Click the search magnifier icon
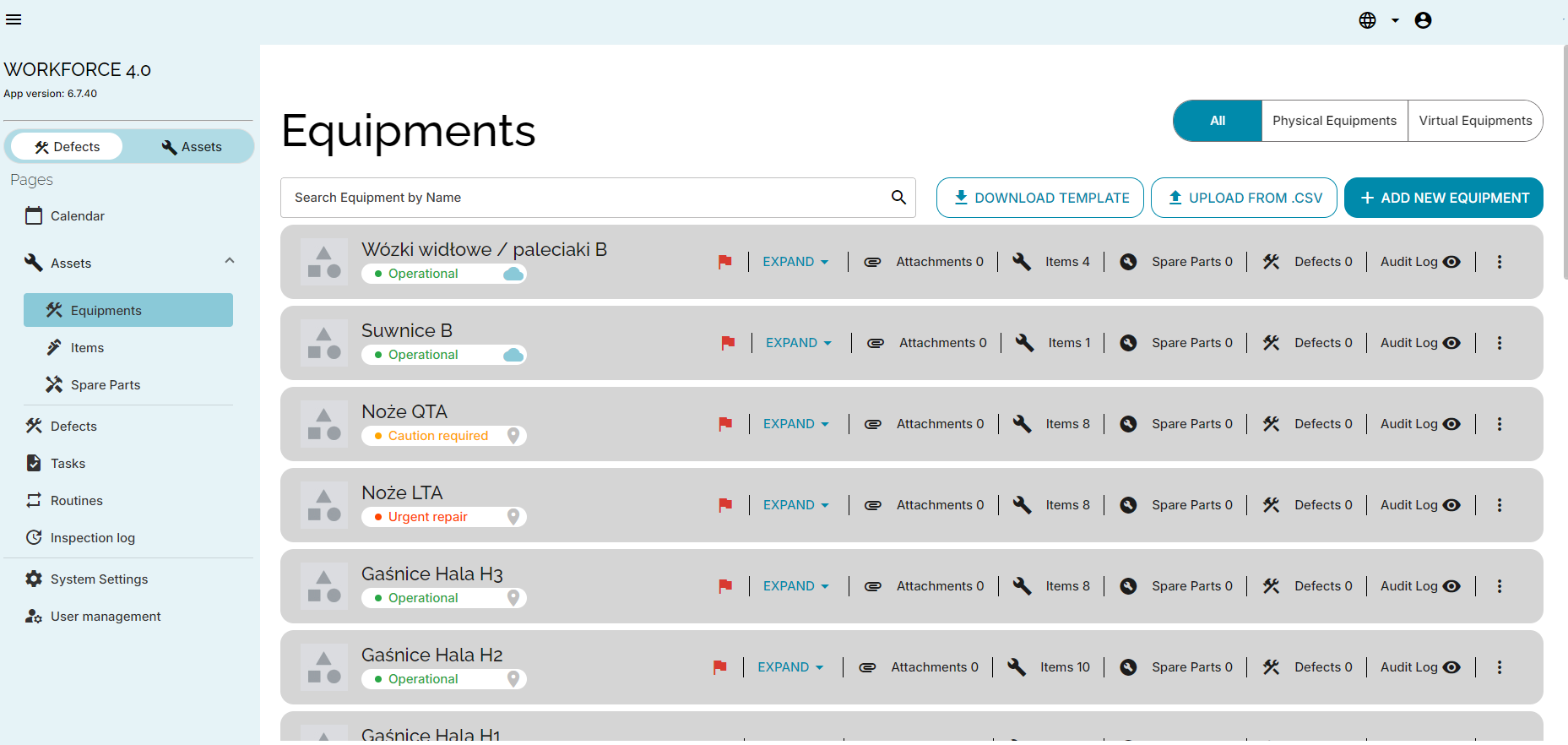This screenshot has width=1568, height=745. tap(898, 198)
